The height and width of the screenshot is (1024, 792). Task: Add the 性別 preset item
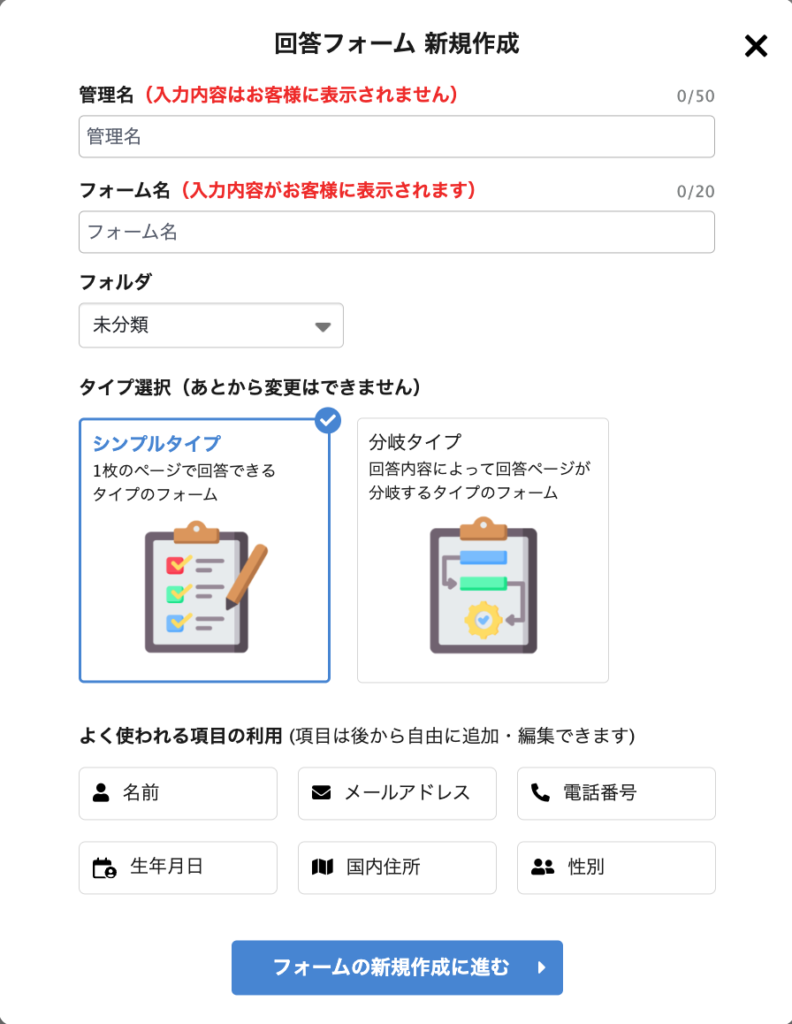click(616, 867)
